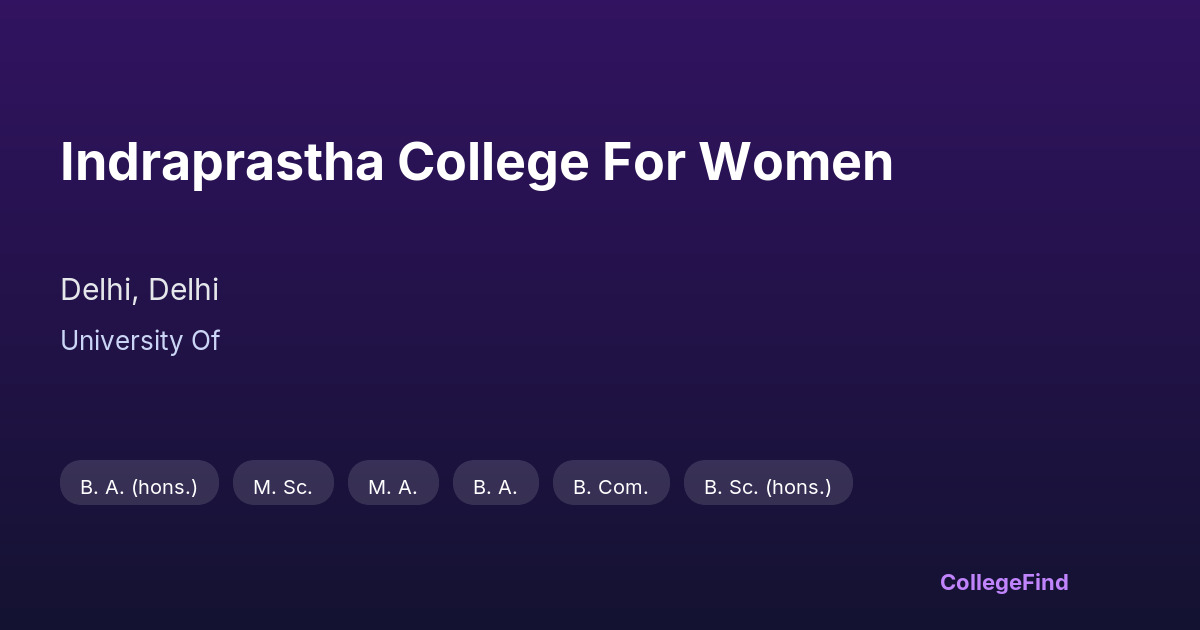Click "(hons.)" inside the B. A. chip
Image resolution: width=1200 pixels, height=630 pixels.
click(x=164, y=487)
